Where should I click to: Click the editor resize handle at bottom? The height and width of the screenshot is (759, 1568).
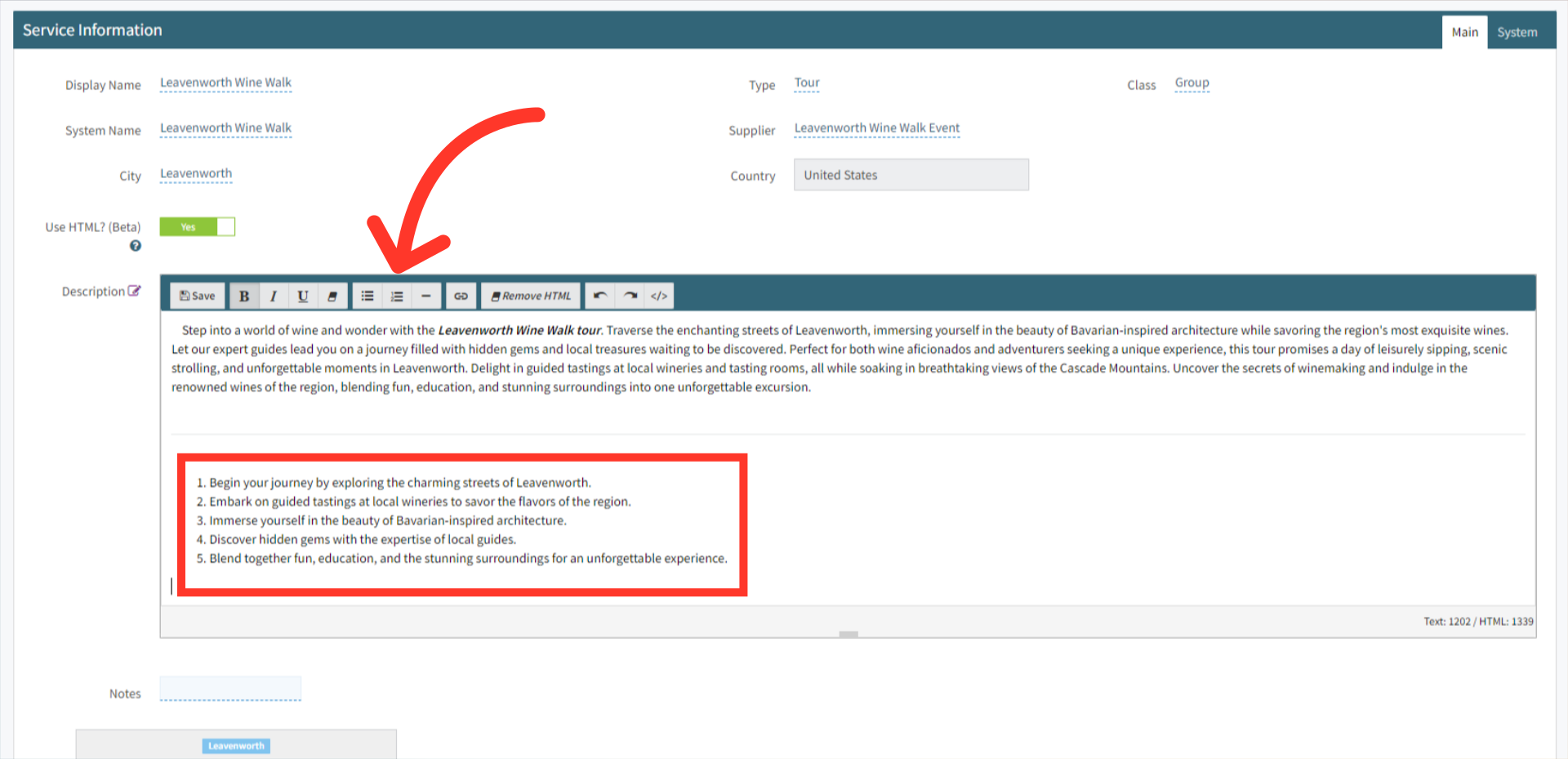coord(849,634)
